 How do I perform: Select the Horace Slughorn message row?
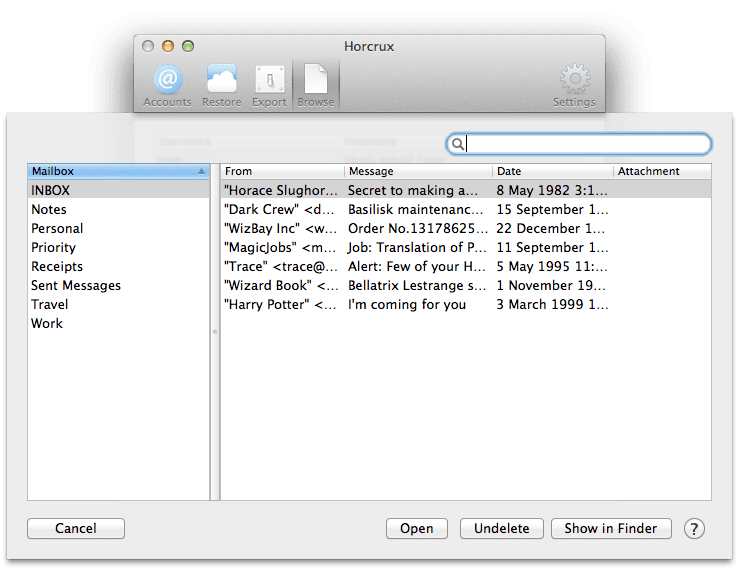(x=466, y=190)
